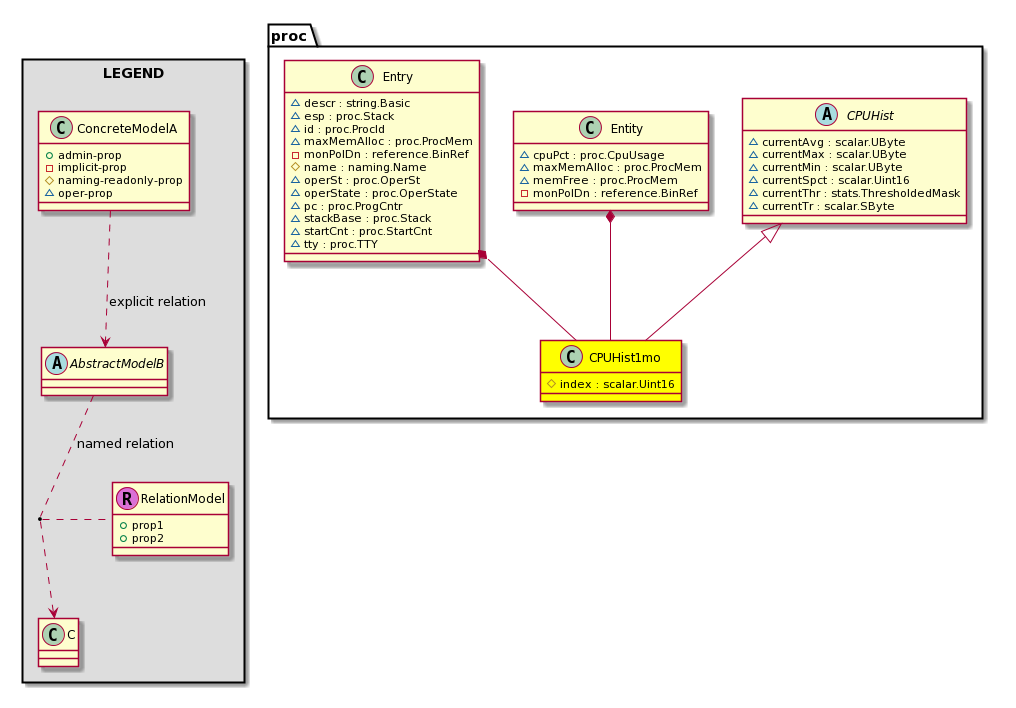Click 'currentTr : scalar.SByte' attribute

[x=828, y=206]
